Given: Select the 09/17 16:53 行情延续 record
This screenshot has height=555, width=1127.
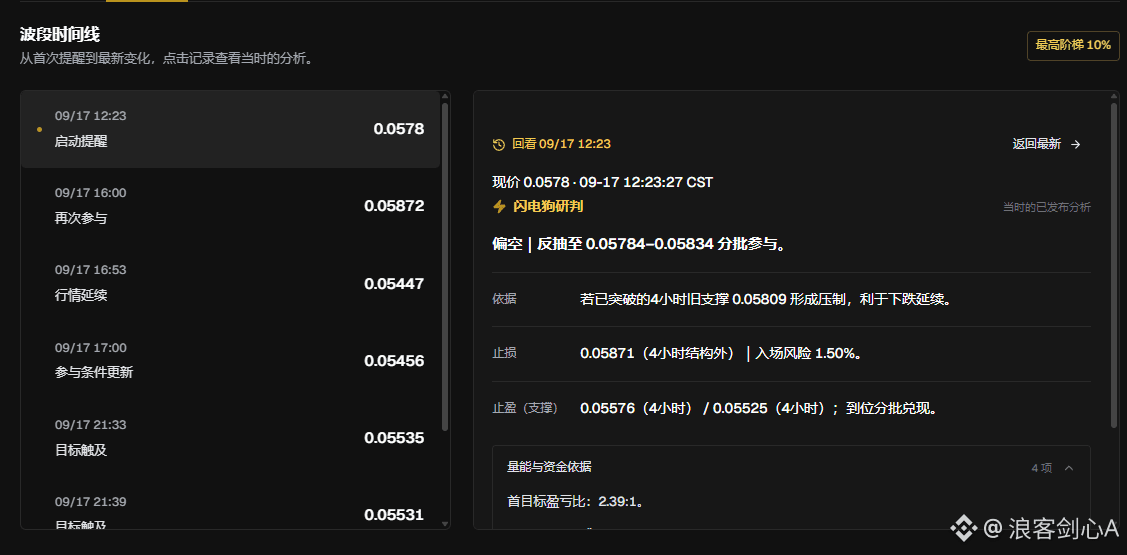Looking at the screenshot, I should coord(231,283).
